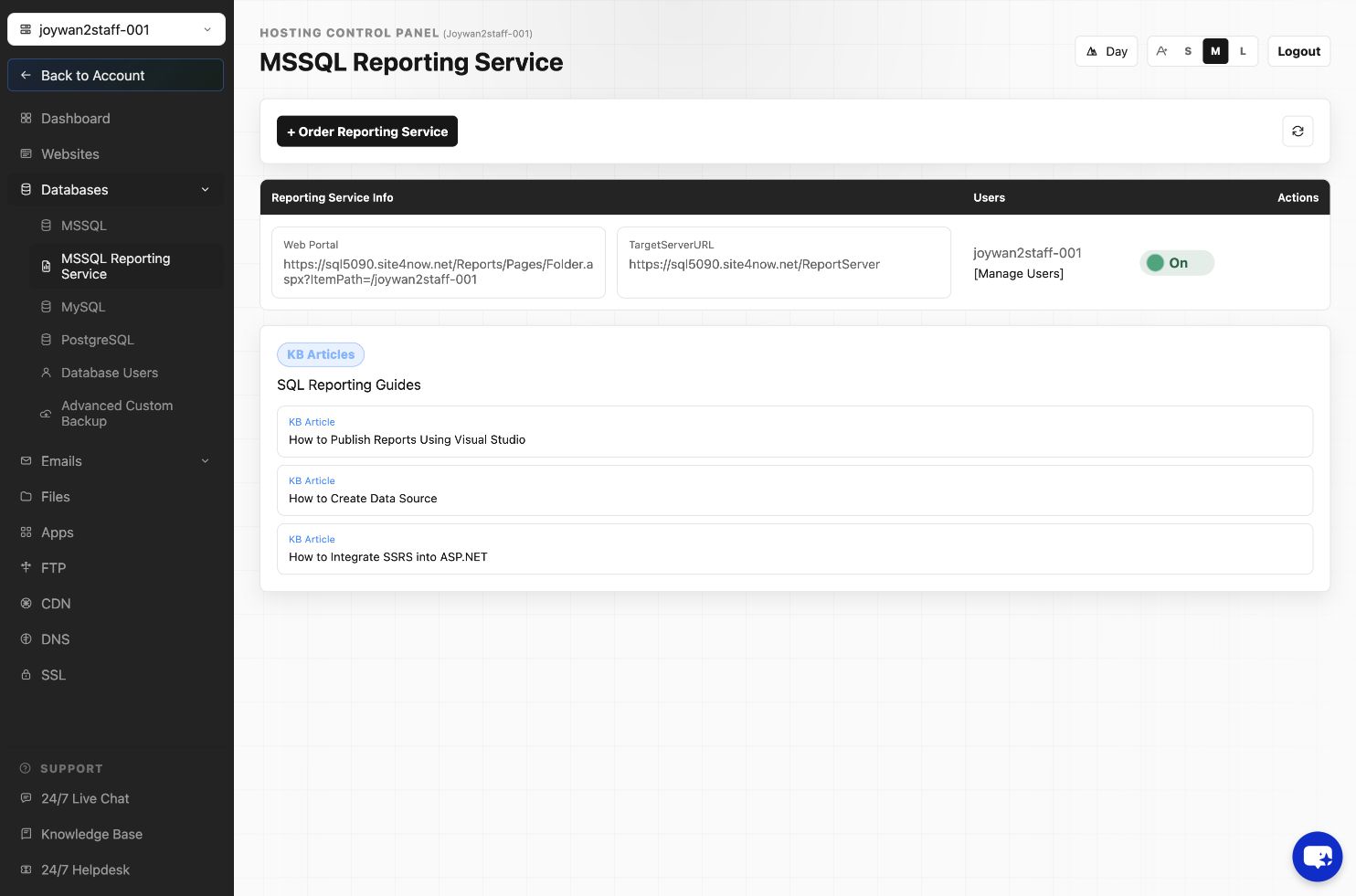Click the Websites sidebar icon

26,154
